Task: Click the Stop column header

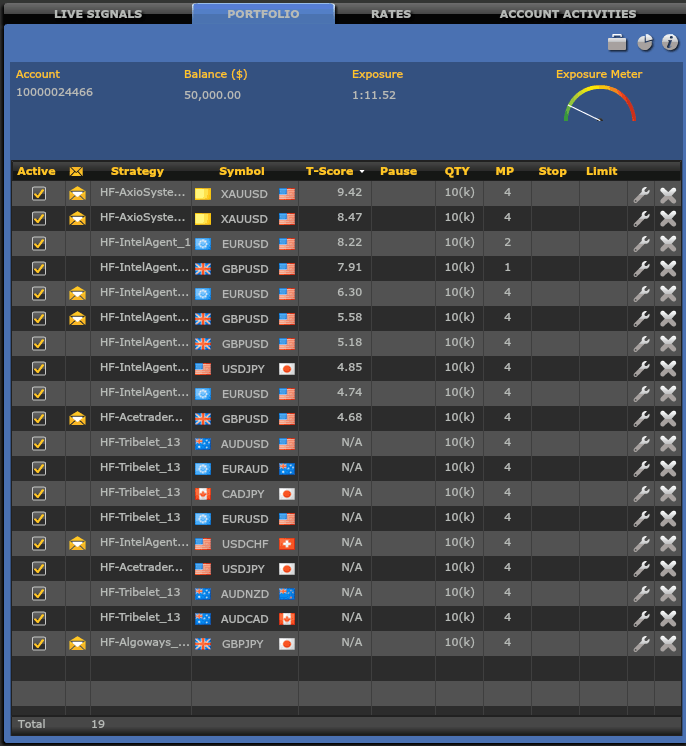Action: tap(552, 171)
